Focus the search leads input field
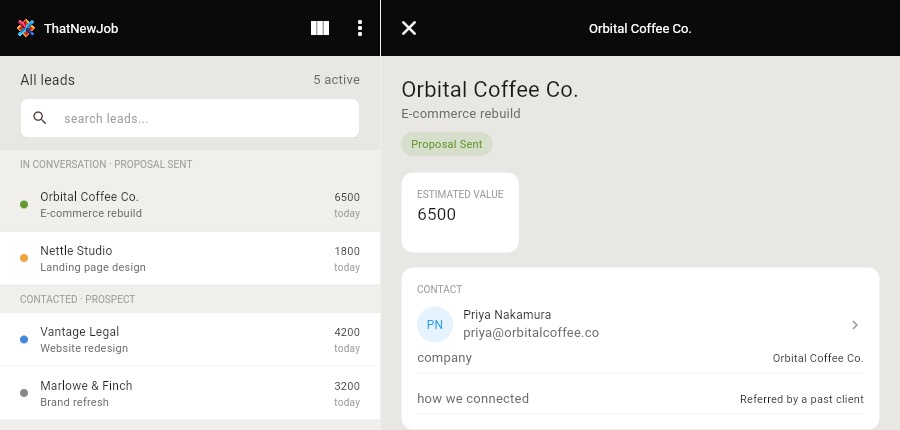Image resolution: width=900 pixels, height=430 pixels. [190, 118]
